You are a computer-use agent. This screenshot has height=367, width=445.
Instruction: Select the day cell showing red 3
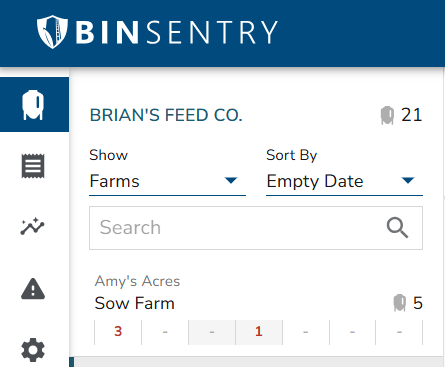pyautogui.click(x=118, y=332)
